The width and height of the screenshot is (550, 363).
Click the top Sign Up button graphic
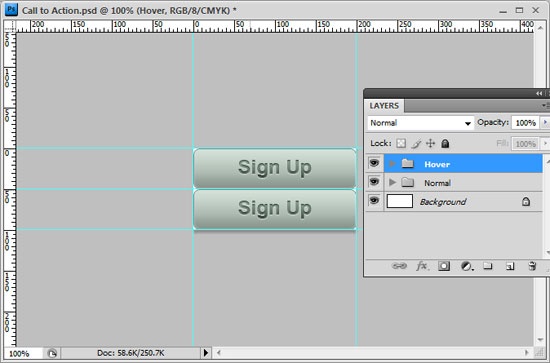coord(275,168)
